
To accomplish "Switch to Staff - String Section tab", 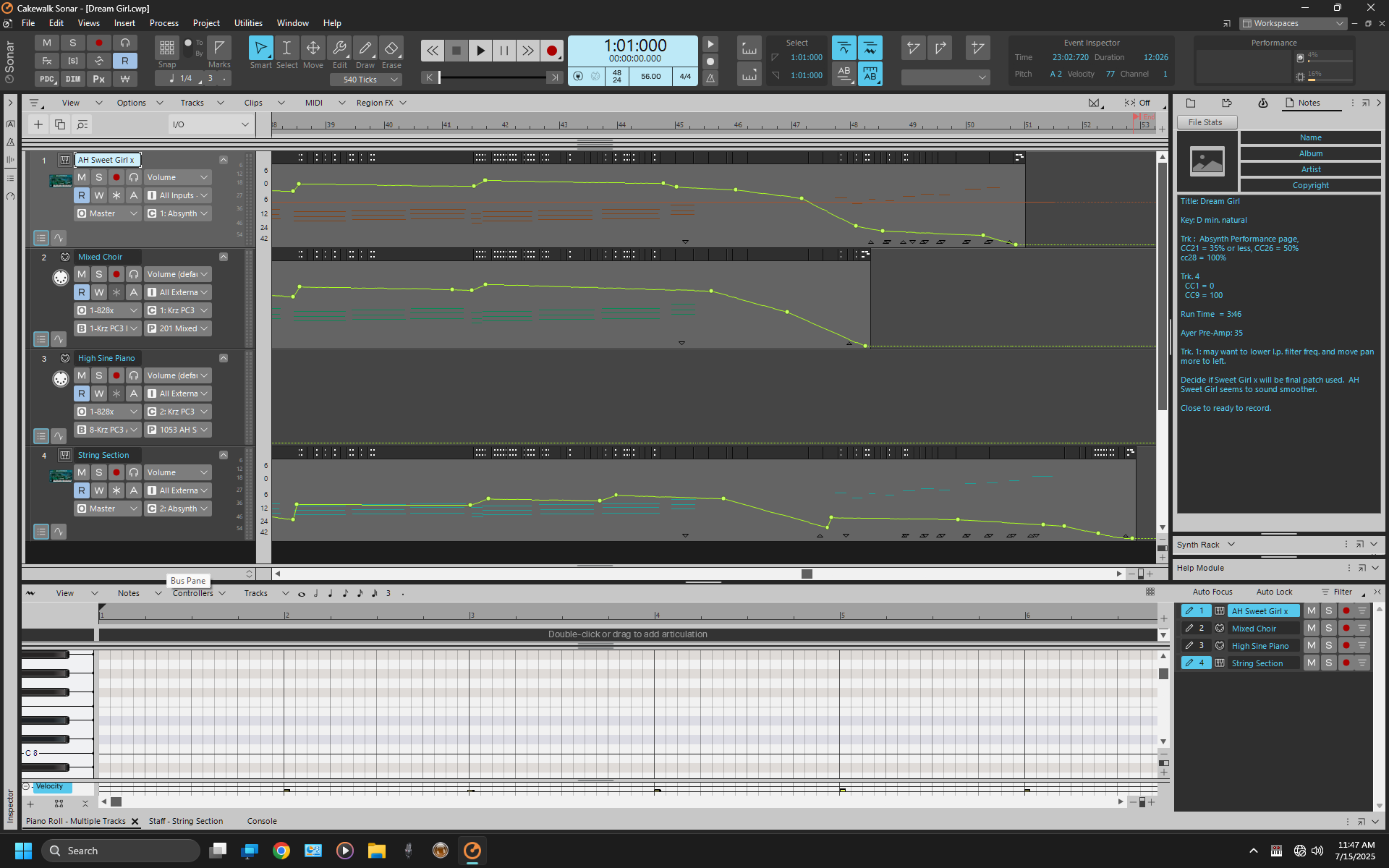I will coord(186,821).
